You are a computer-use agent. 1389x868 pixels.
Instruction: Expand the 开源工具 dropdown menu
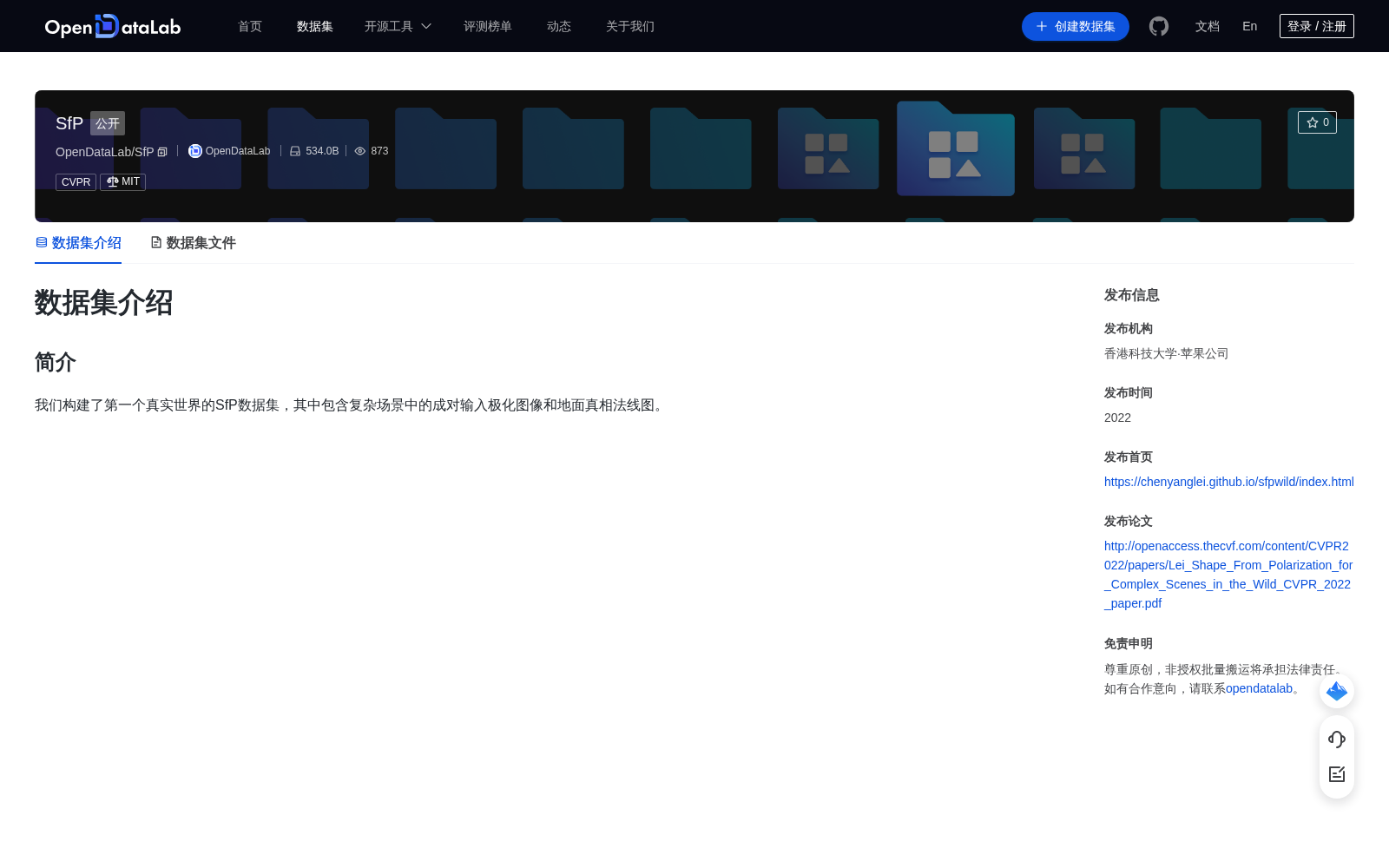point(398,26)
